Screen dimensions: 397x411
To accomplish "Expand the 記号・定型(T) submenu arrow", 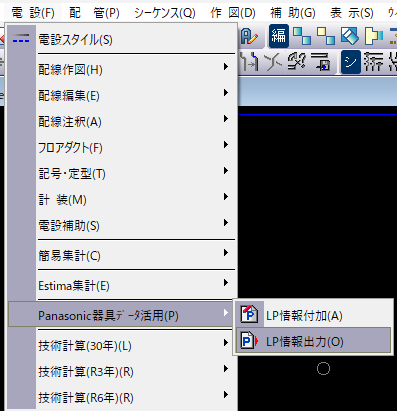I will click(226, 171).
